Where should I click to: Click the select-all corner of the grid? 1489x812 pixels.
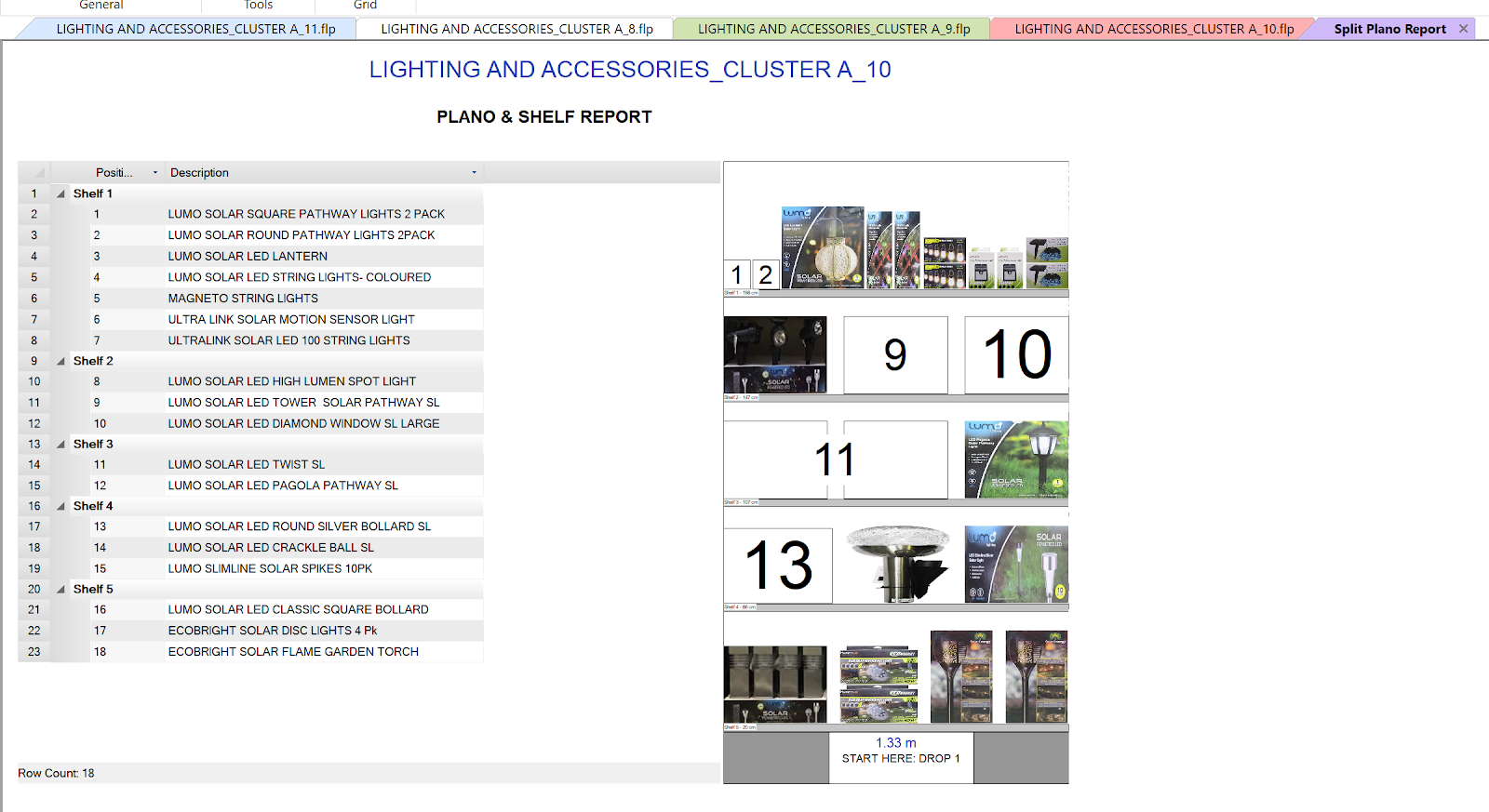pyautogui.click(x=34, y=172)
